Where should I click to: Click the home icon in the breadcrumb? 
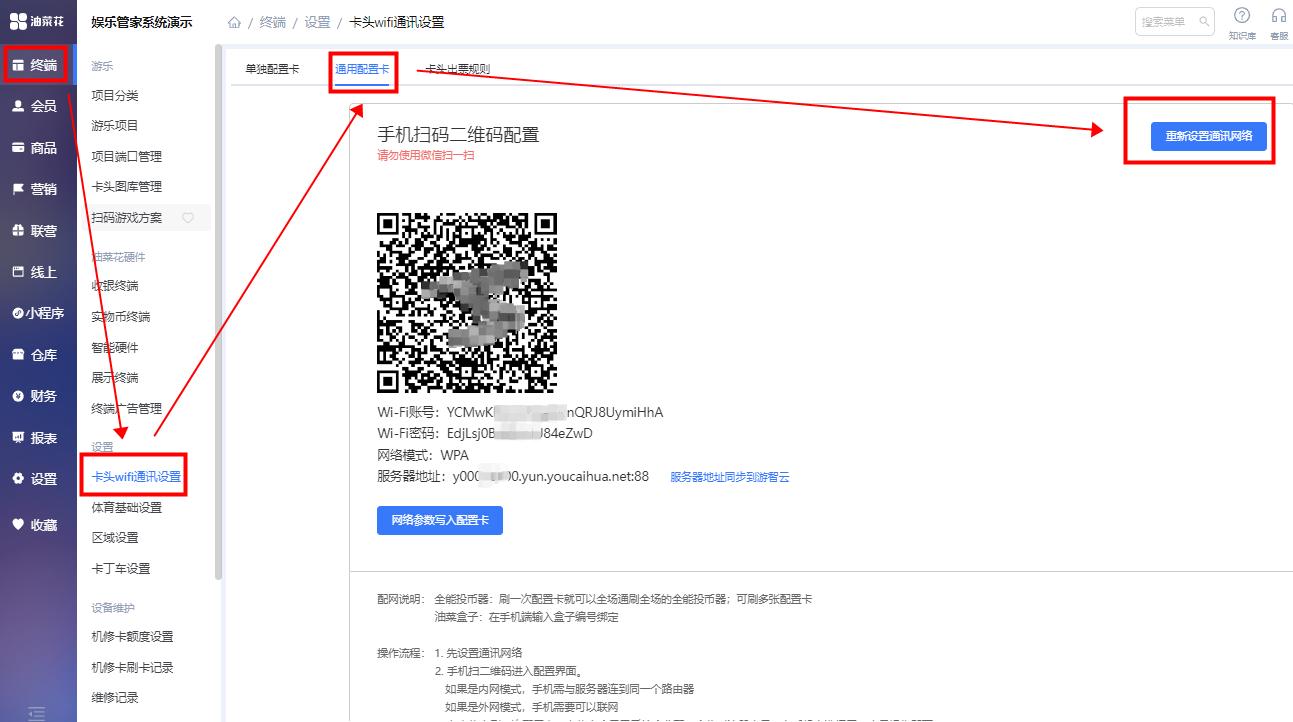click(234, 22)
